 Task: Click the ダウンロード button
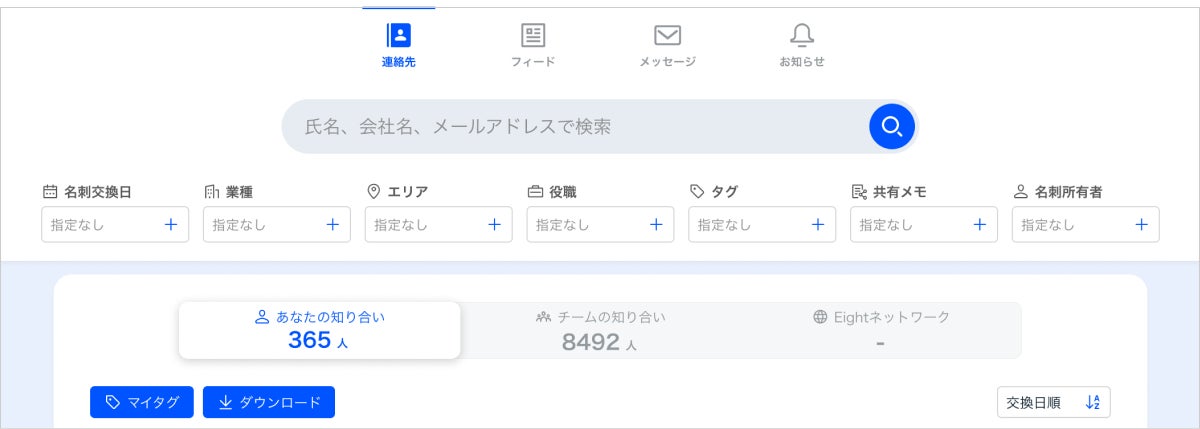pyautogui.click(x=268, y=402)
